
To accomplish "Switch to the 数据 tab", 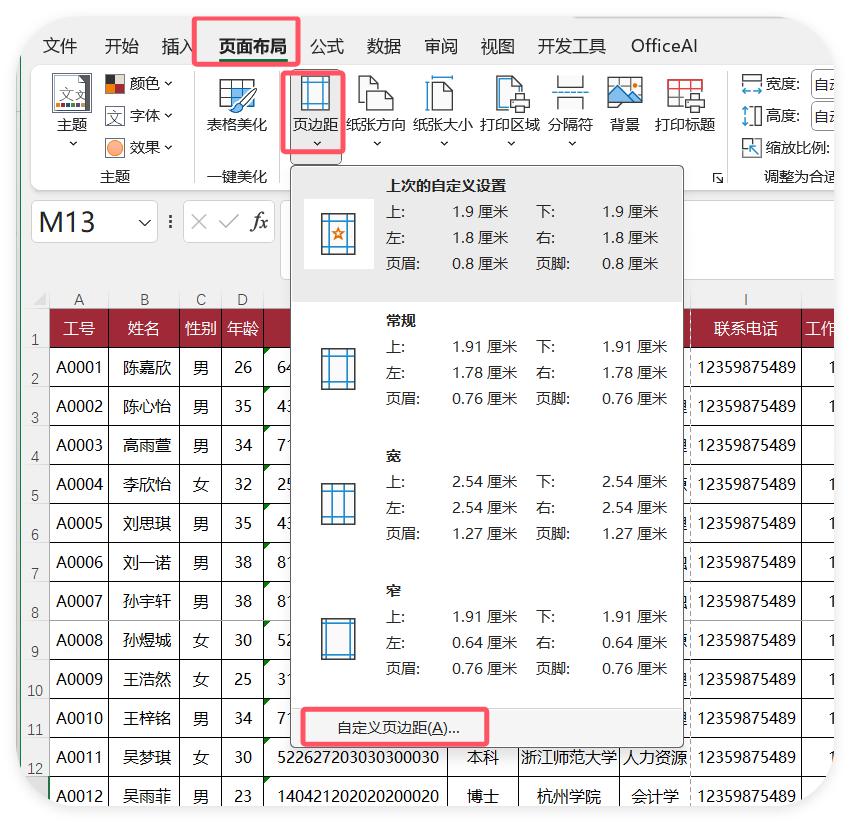I will (x=384, y=46).
